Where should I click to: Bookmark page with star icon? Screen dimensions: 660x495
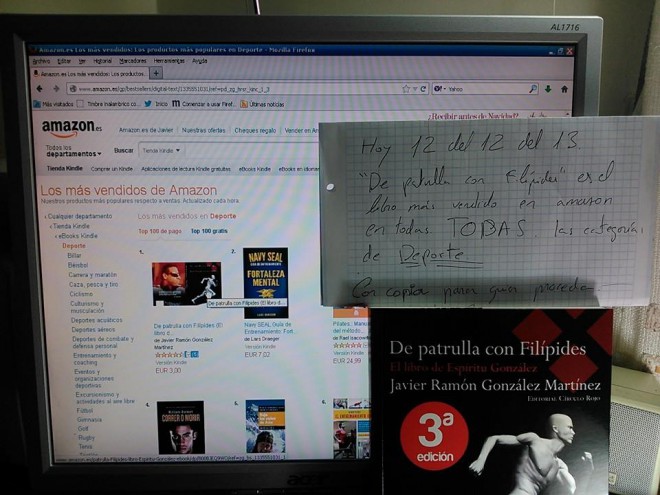406,89
